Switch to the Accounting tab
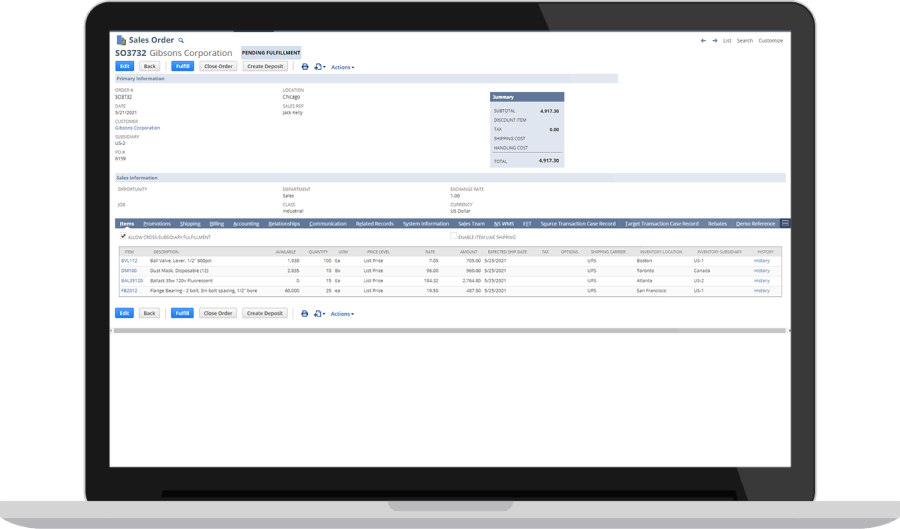Viewport: 900px width, 529px height. click(246, 224)
